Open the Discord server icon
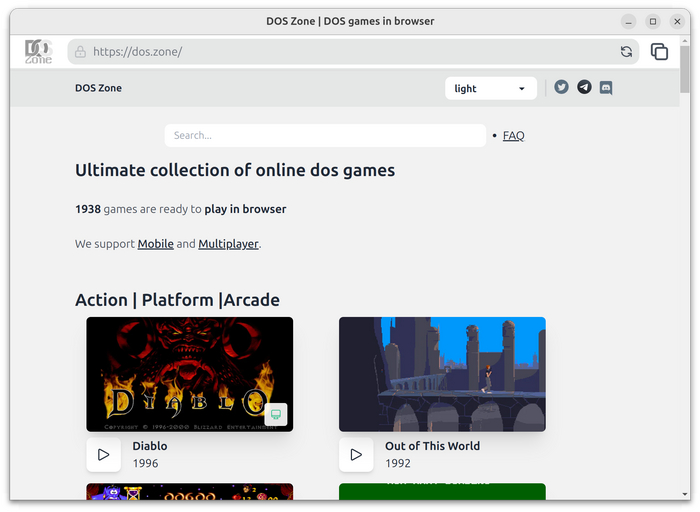This screenshot has height=512, width=700. coord(606,88)
